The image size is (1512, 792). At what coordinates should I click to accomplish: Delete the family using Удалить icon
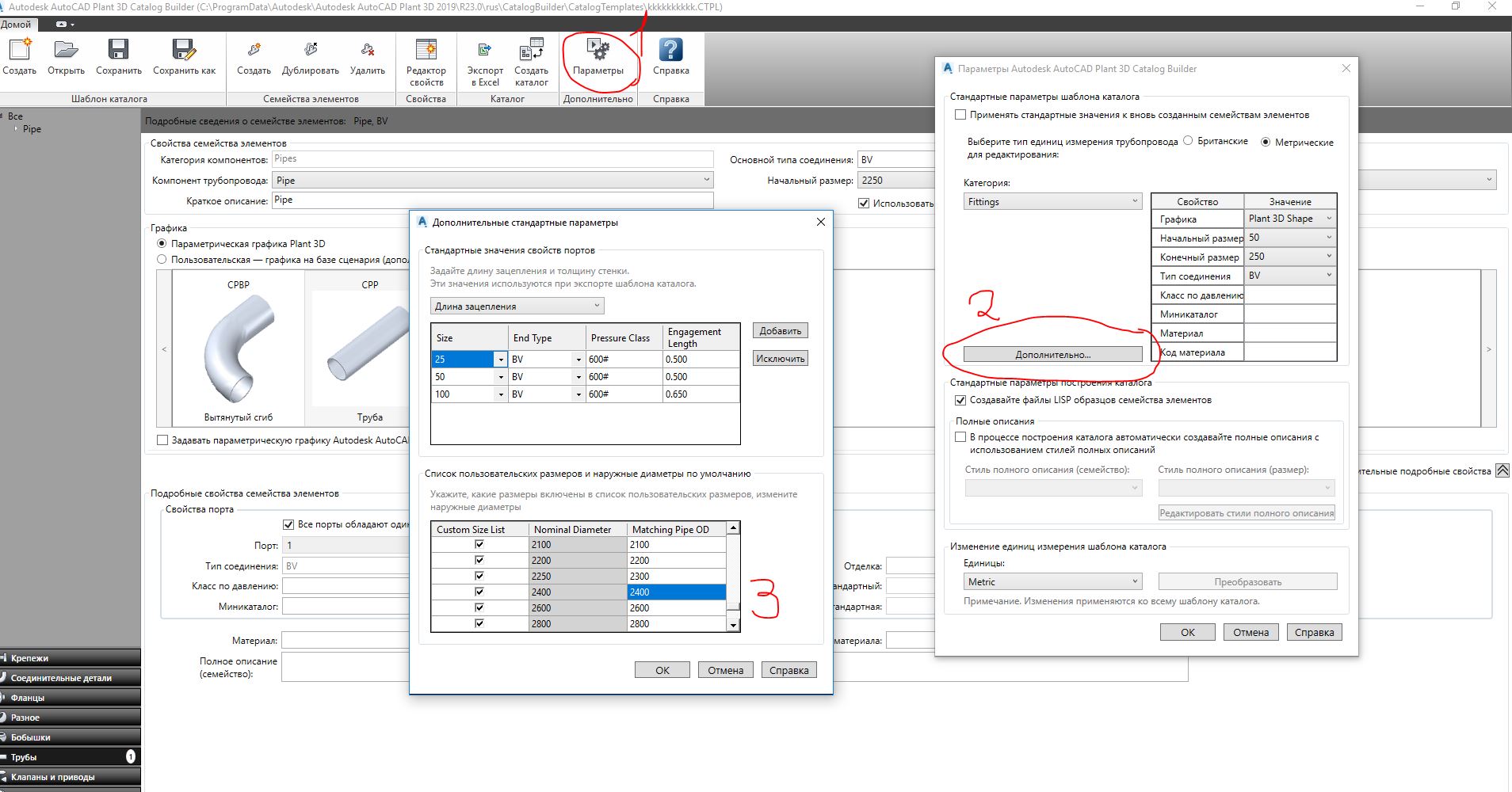coord(368,50)
